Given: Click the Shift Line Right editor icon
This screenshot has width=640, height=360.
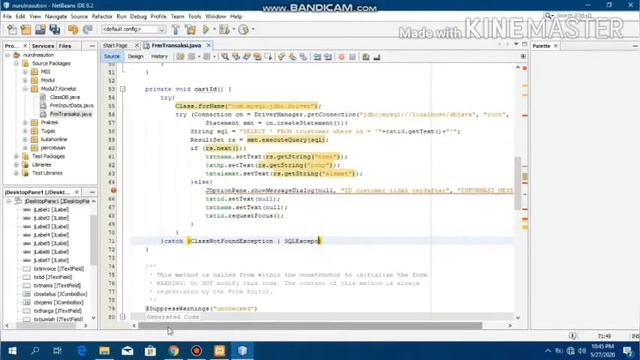Looking at the screenshot, I should [328, 57].
